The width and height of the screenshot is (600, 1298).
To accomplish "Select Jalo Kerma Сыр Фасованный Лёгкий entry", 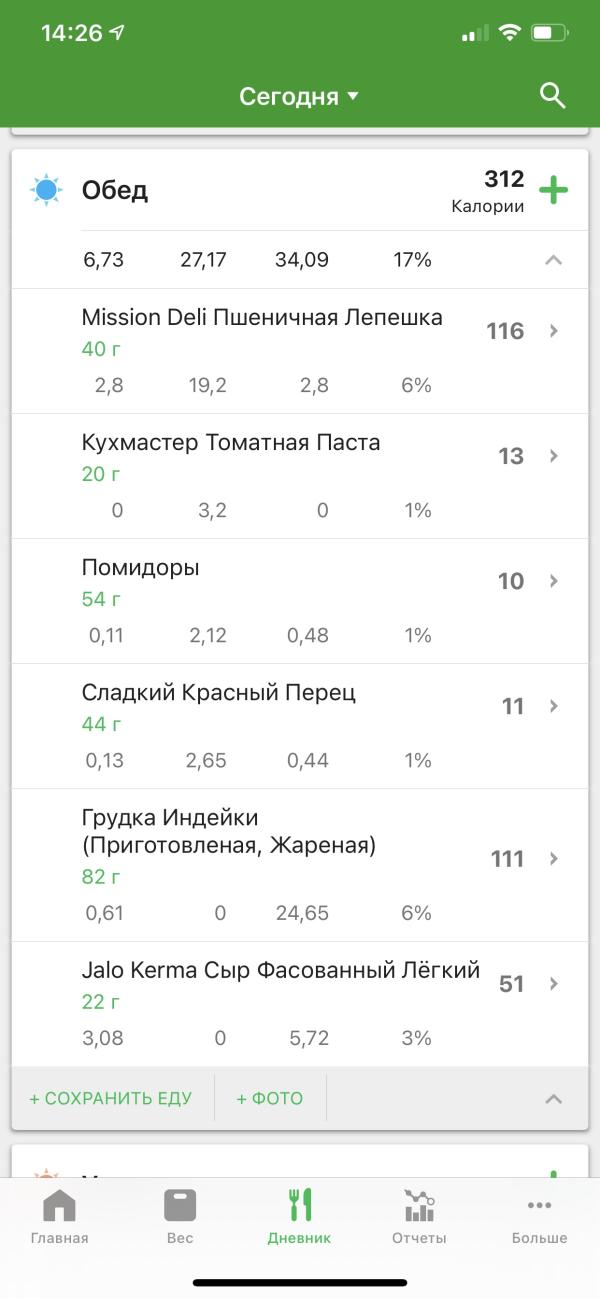I will coord(300,1004).
